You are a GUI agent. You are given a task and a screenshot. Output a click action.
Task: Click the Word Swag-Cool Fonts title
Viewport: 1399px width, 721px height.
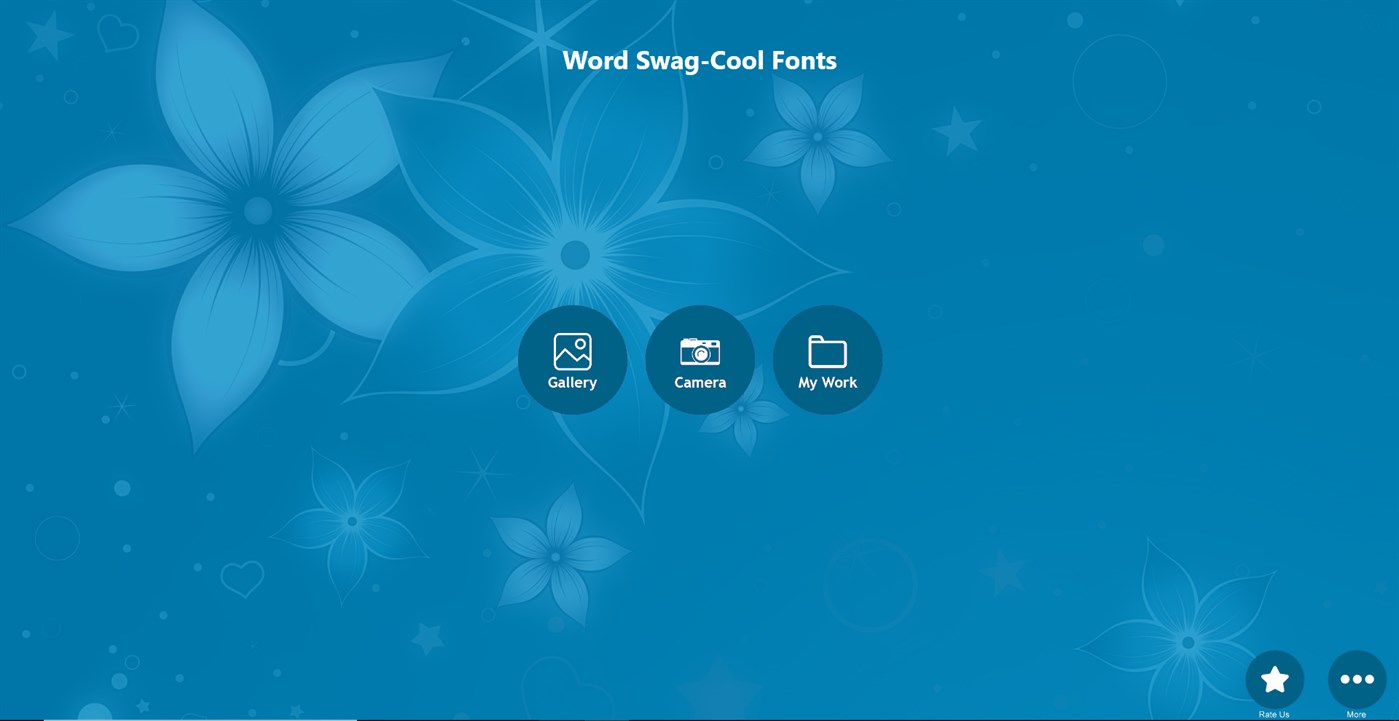(x=700, y=60)
